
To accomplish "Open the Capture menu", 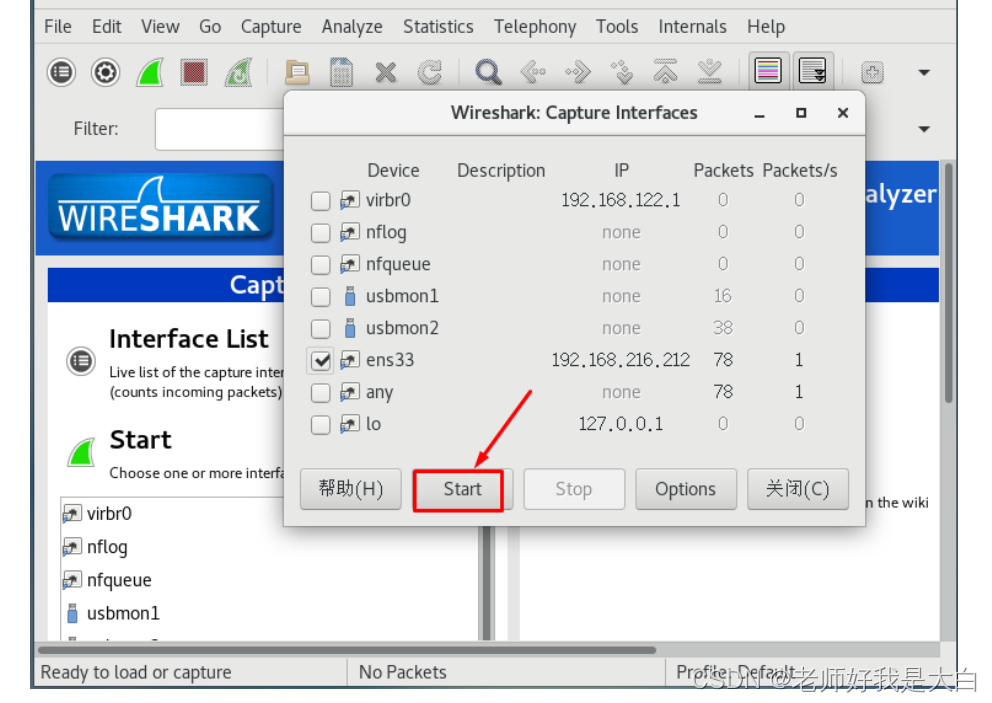I will coord(271,27).
